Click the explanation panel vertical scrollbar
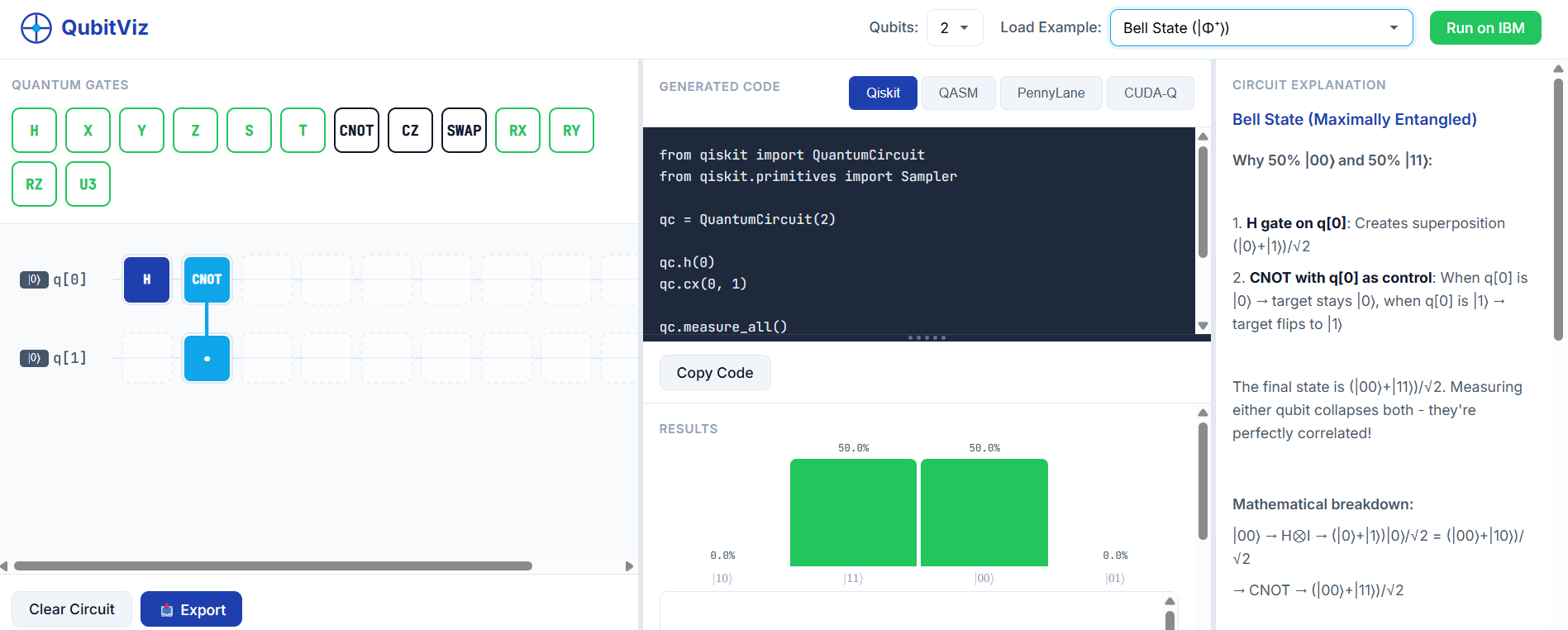 1558,209
